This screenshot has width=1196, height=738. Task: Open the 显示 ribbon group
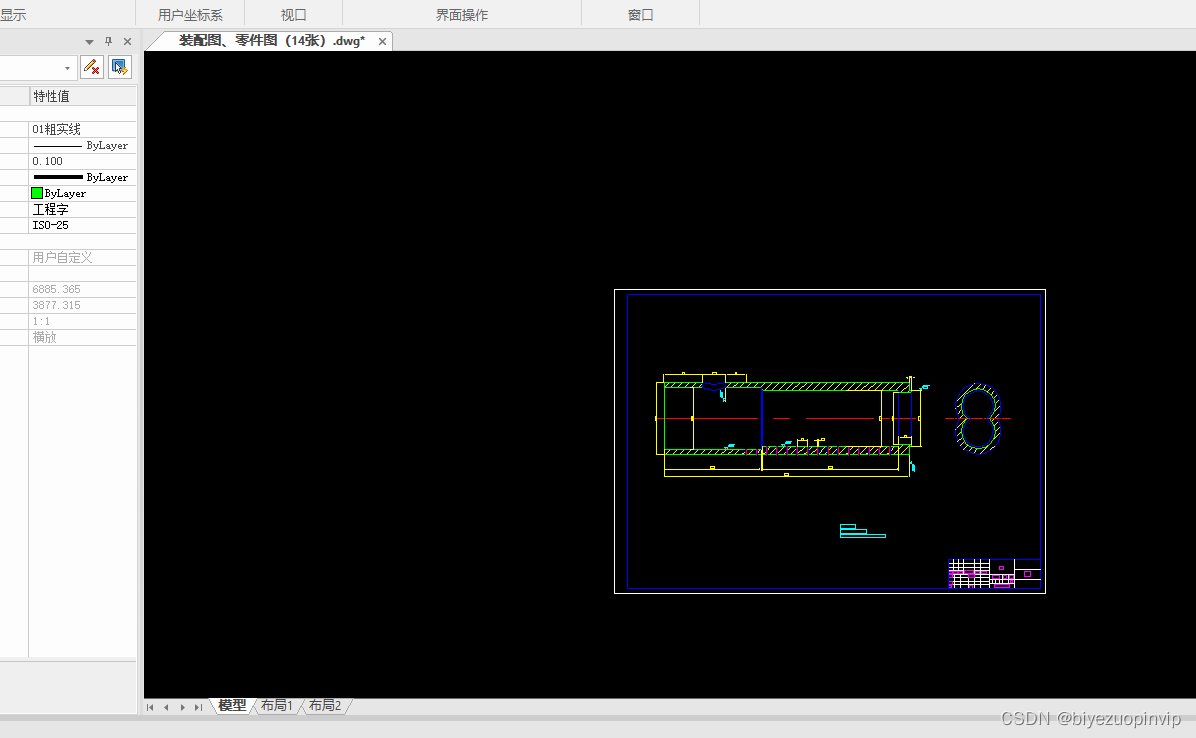13,14
